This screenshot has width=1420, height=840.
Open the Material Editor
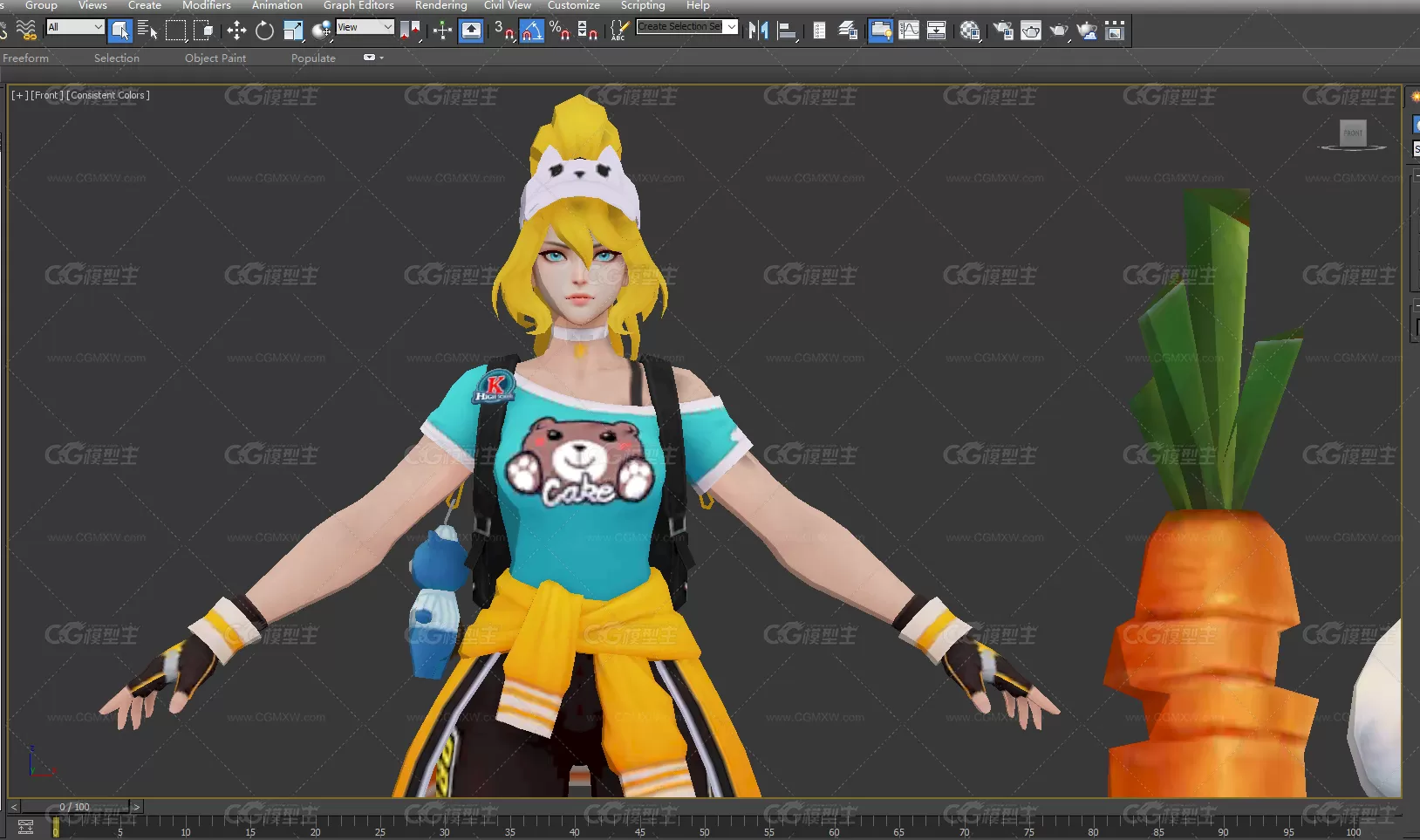[970, 31]
